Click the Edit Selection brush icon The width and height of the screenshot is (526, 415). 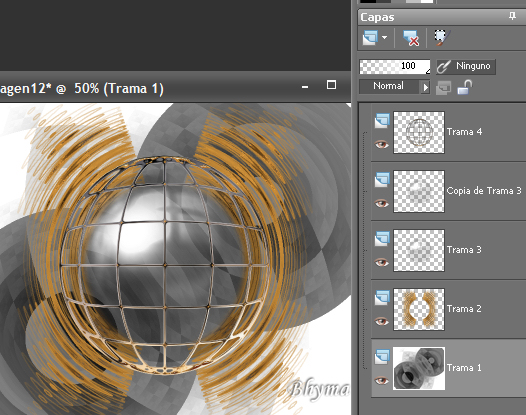[x=442, y=38]
